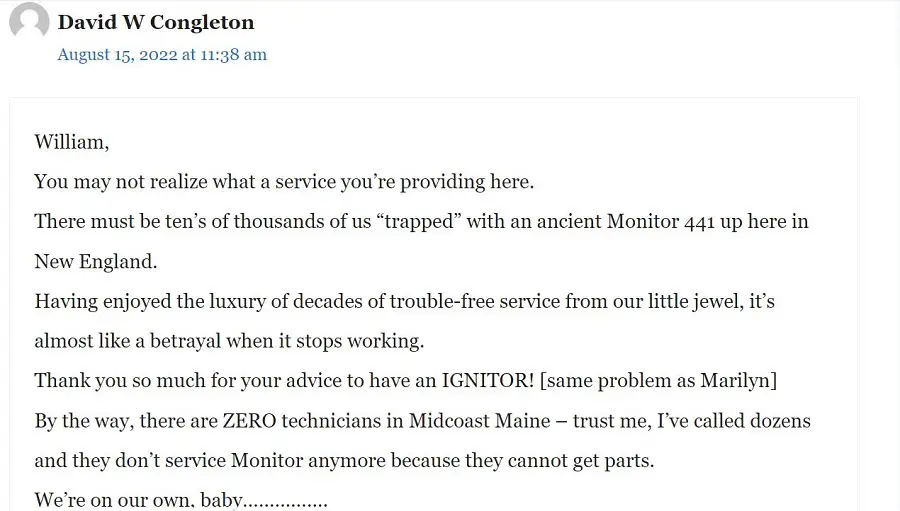Screen dimensions: 900x511
Task: Click the line "almost like a betrayal"
Action: tap(229, 341)
